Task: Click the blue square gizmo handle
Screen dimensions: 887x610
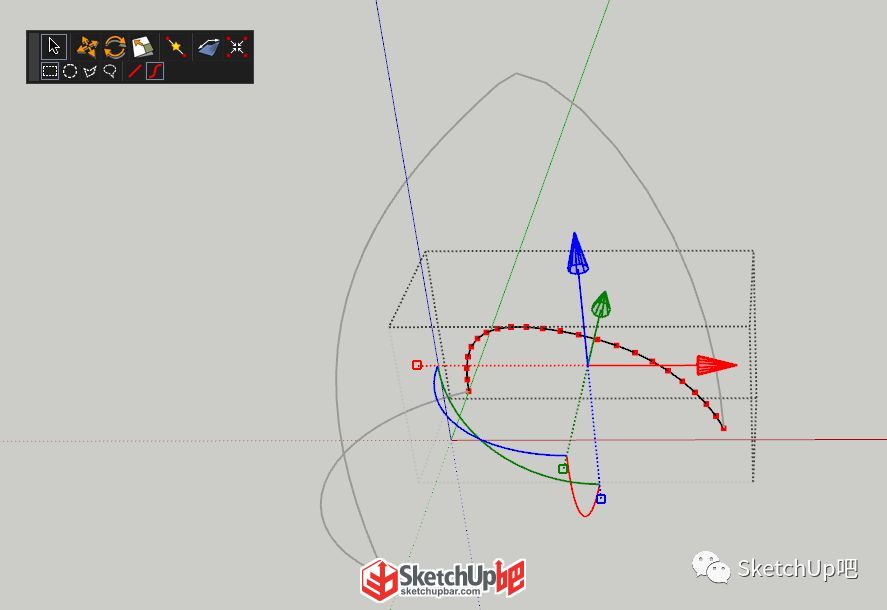Action: click(x=601, y=499)
